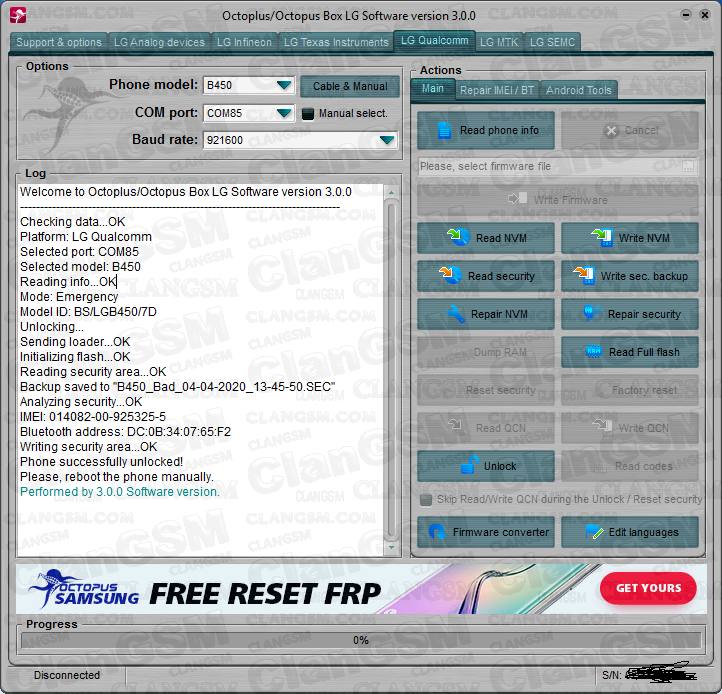
Task: Click the Read Full flash RAM chip icon
Action: click(594, 352)
